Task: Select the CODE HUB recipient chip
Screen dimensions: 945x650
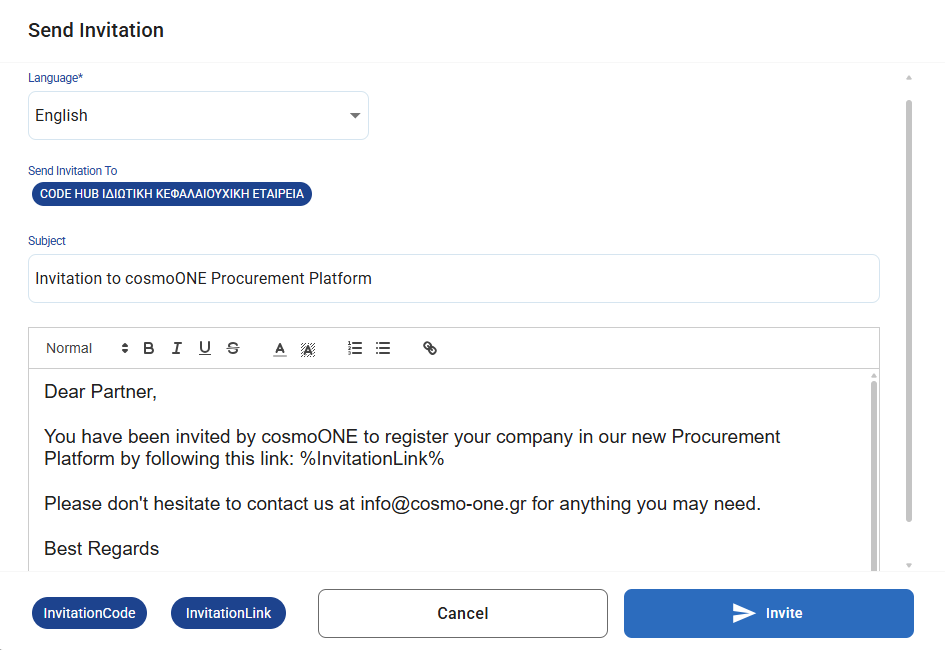Action: tap(172, 194)
